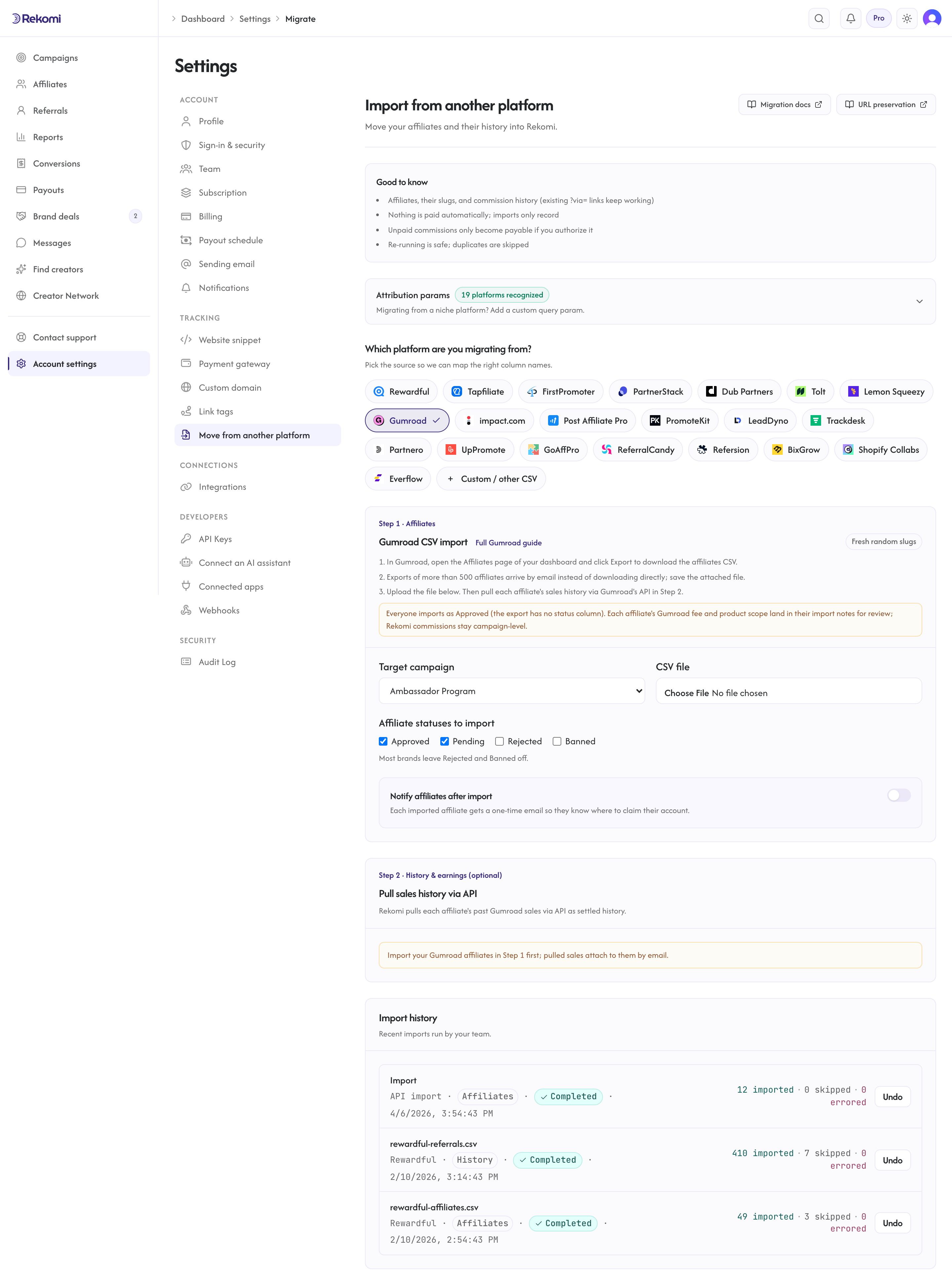Viewport: 952px width, 1285px height.
Task: Undo the rewardful-affiliates.csv import
Action: point(892,1223)
